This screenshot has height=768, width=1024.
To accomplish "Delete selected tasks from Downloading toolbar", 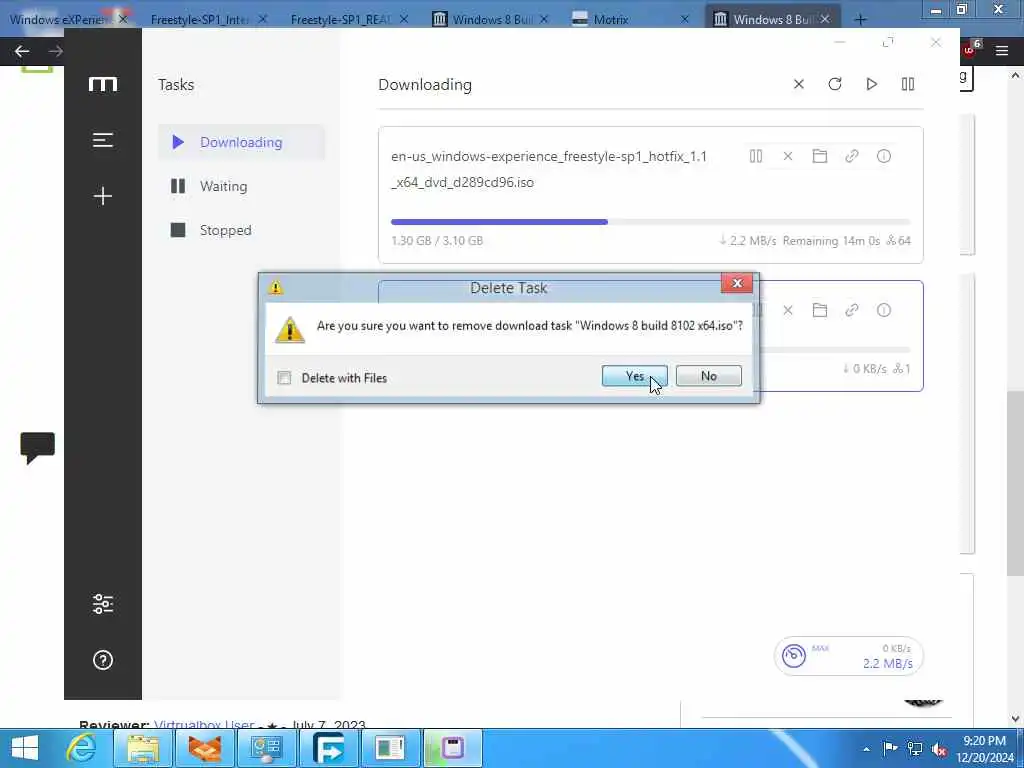I will tap(798, 84).
